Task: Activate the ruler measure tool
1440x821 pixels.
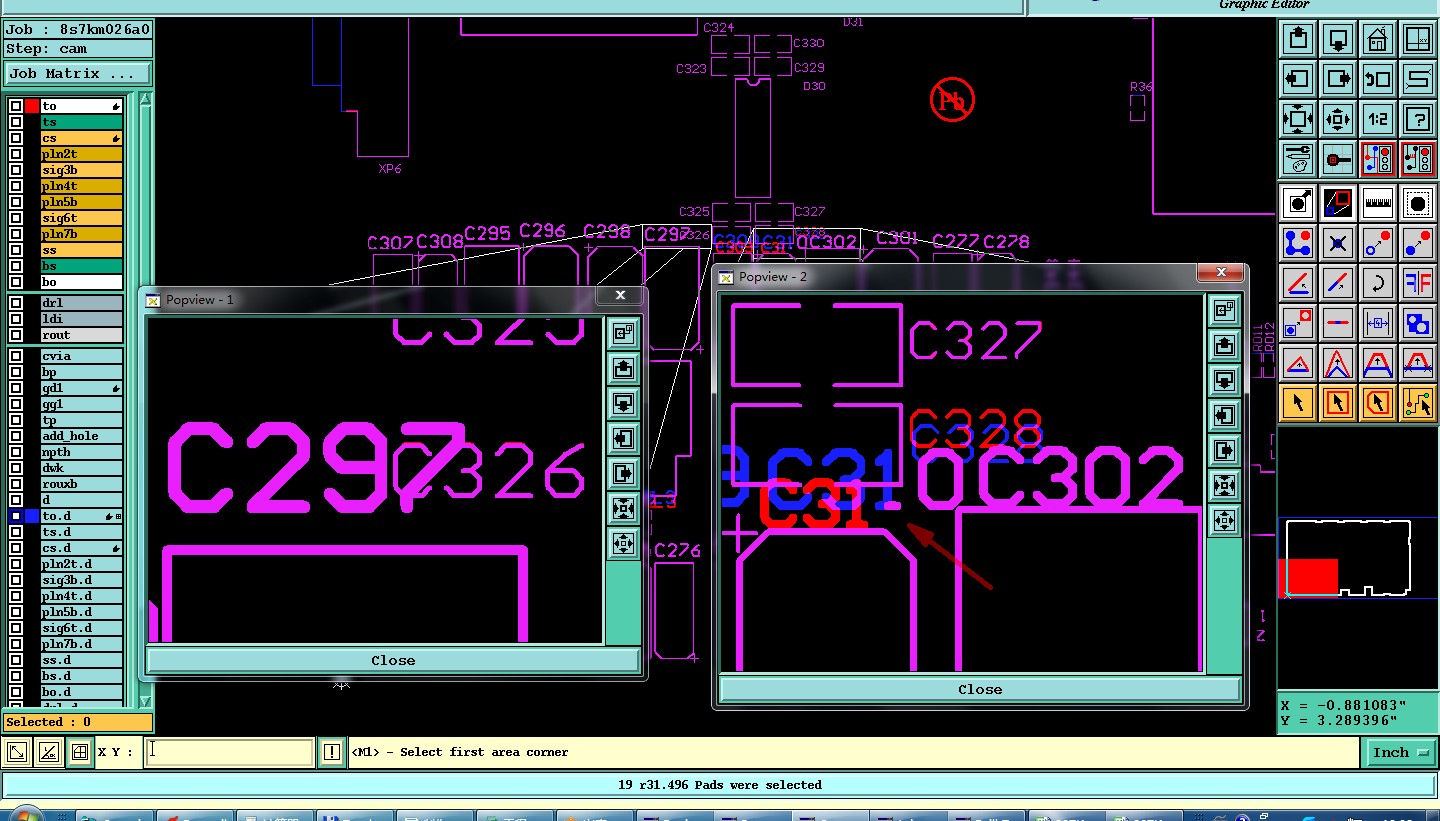Action: coord(1378,203)
